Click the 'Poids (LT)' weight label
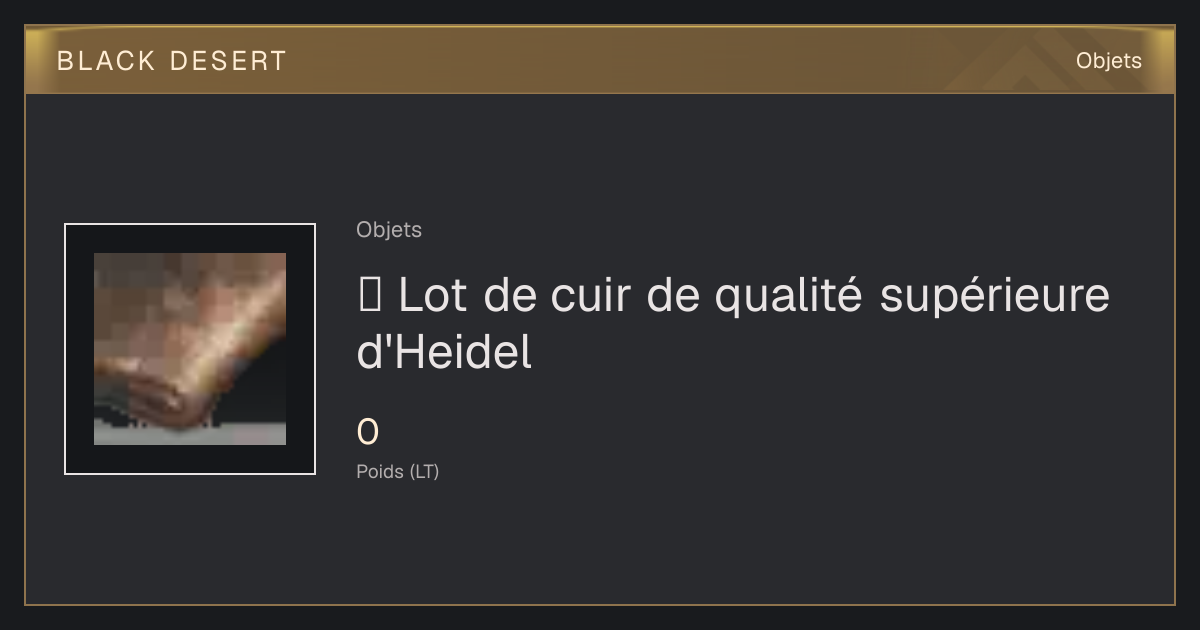Viewport: 1200px width, 630px height. [398, 472]
